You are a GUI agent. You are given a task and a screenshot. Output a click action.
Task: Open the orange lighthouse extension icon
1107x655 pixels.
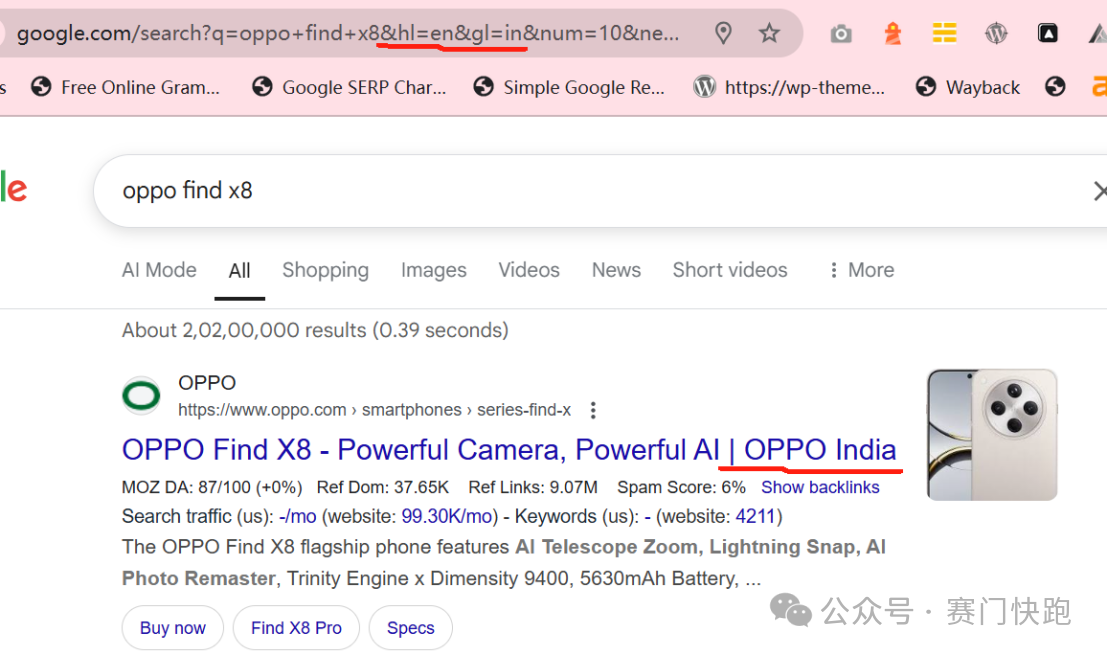[x=893, y=33]
